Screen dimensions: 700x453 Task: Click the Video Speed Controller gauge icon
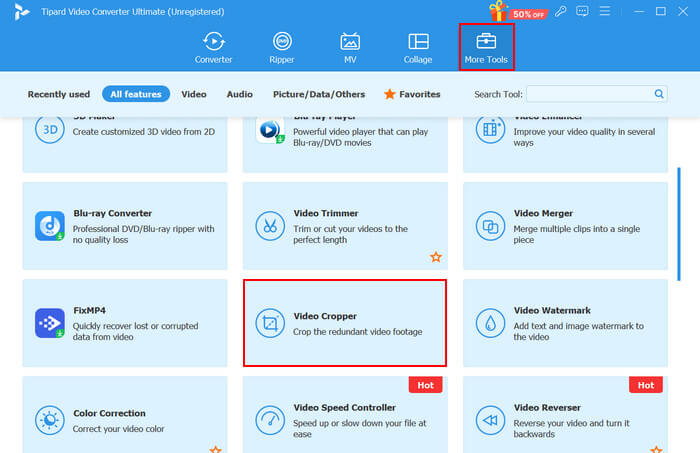coord(270,420)
